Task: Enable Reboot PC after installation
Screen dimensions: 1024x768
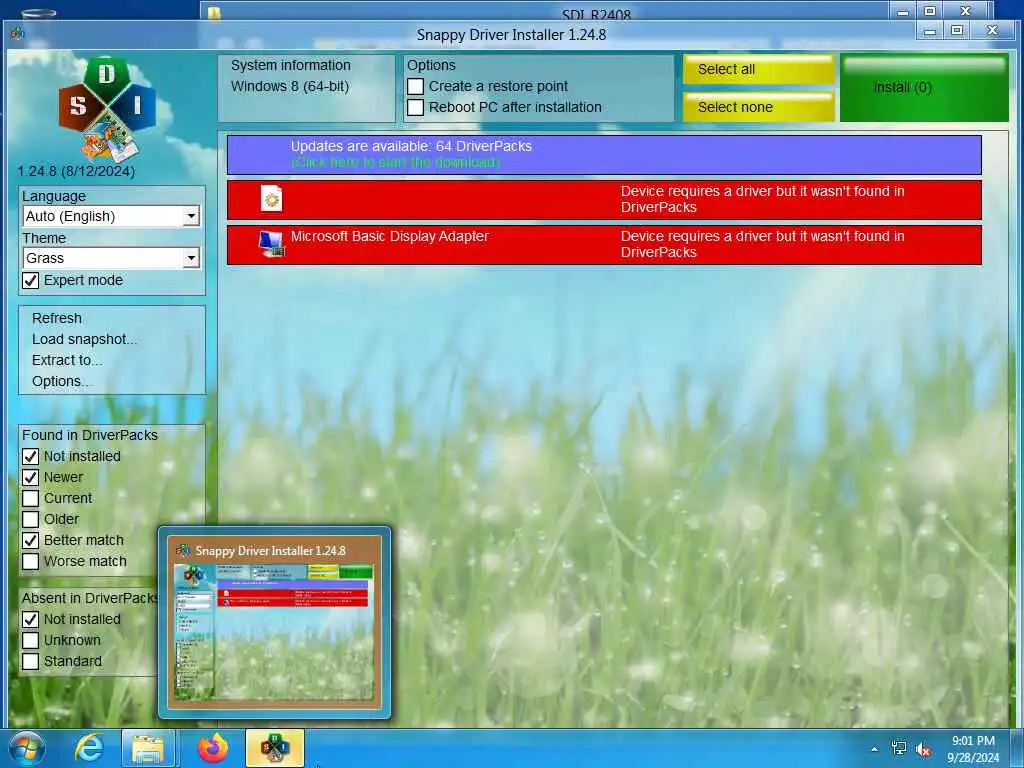Action: pyautogui.click(x=415, y=107)
